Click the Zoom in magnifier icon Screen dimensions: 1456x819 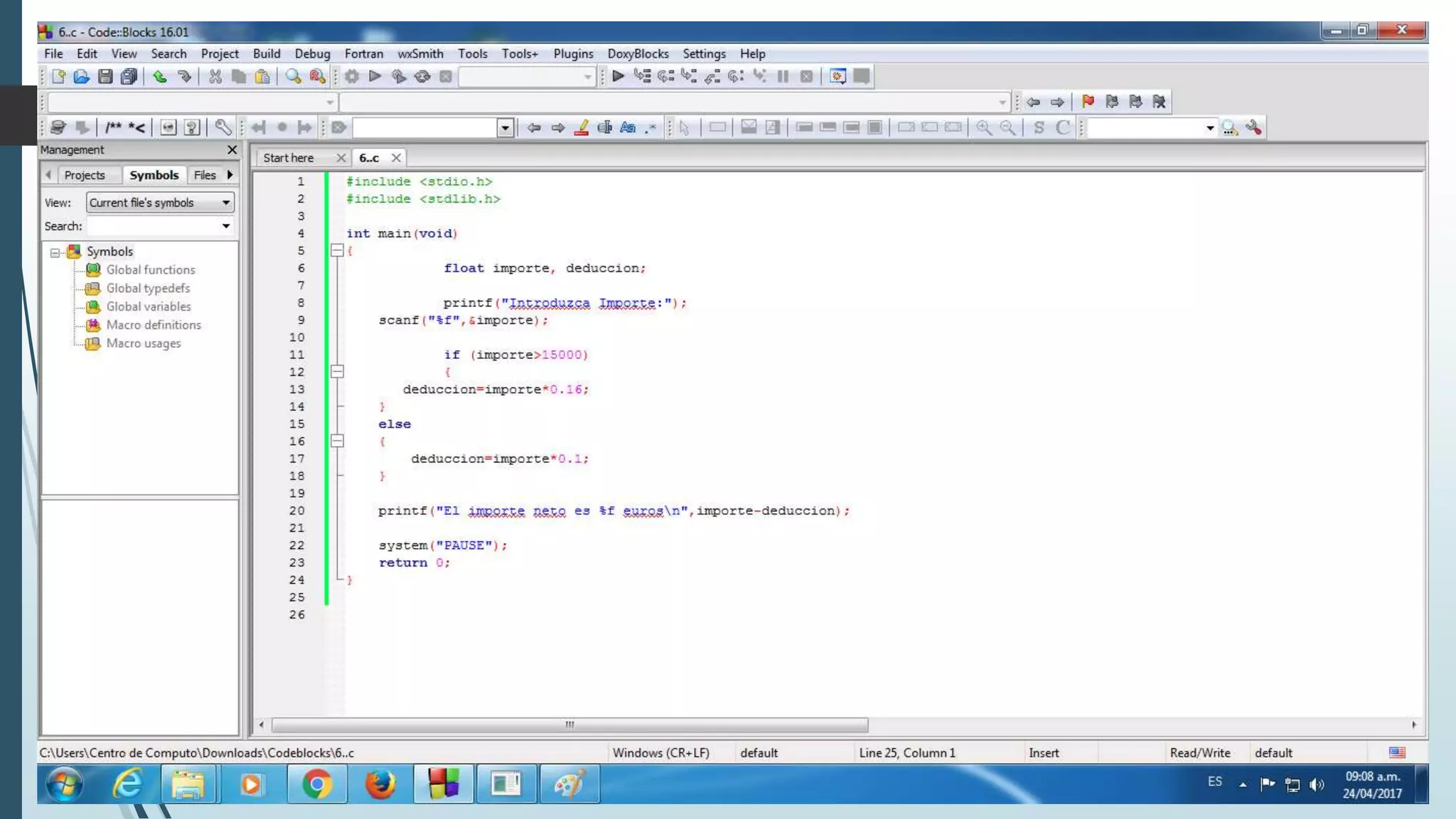click(x=984, y=127)
